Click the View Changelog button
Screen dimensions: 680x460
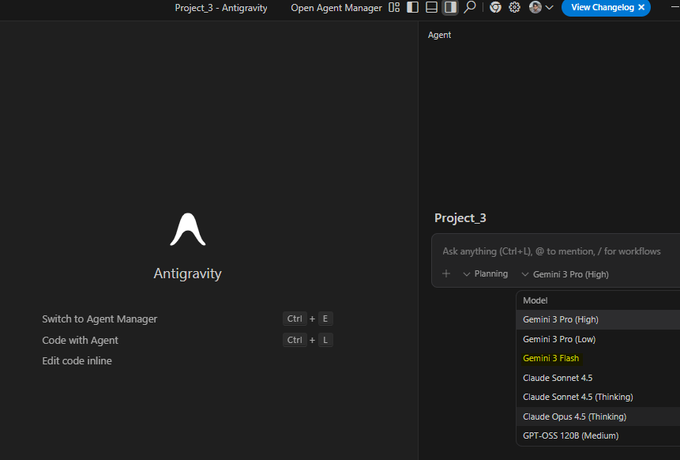click(602, 7)
